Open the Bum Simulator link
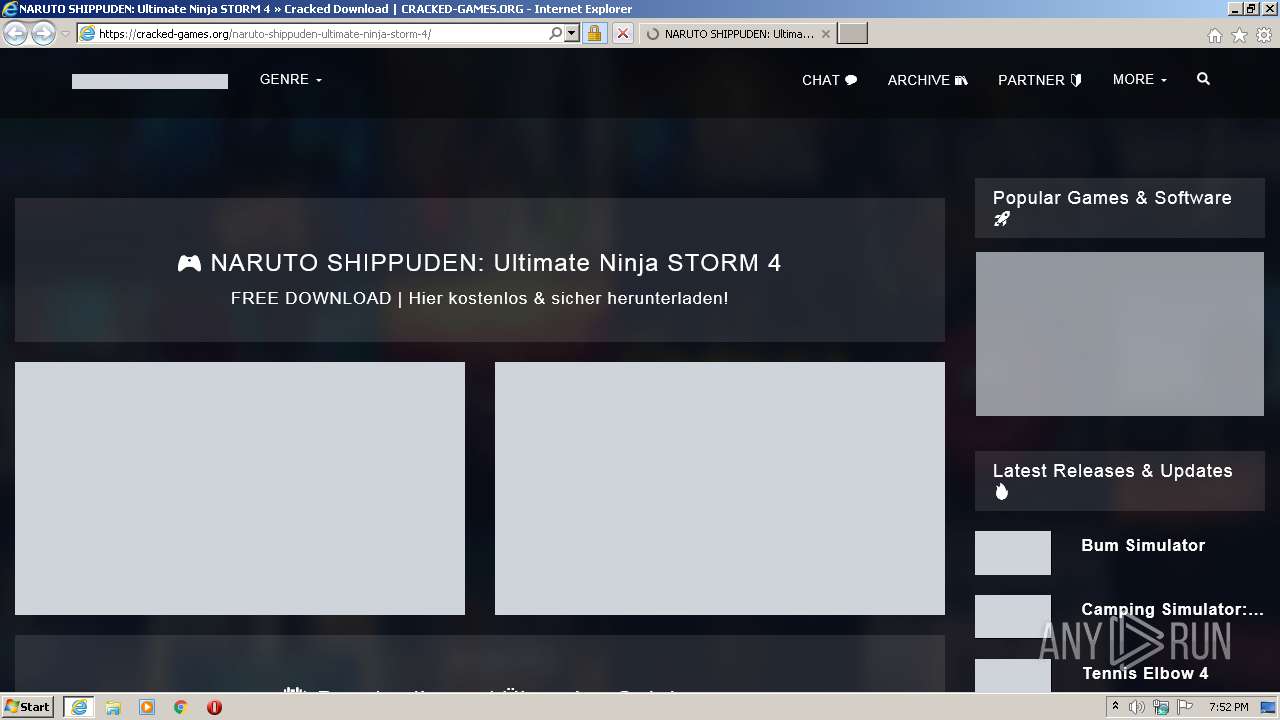The width and height of the screenshot is (1280, 720). click(1143, 545)
